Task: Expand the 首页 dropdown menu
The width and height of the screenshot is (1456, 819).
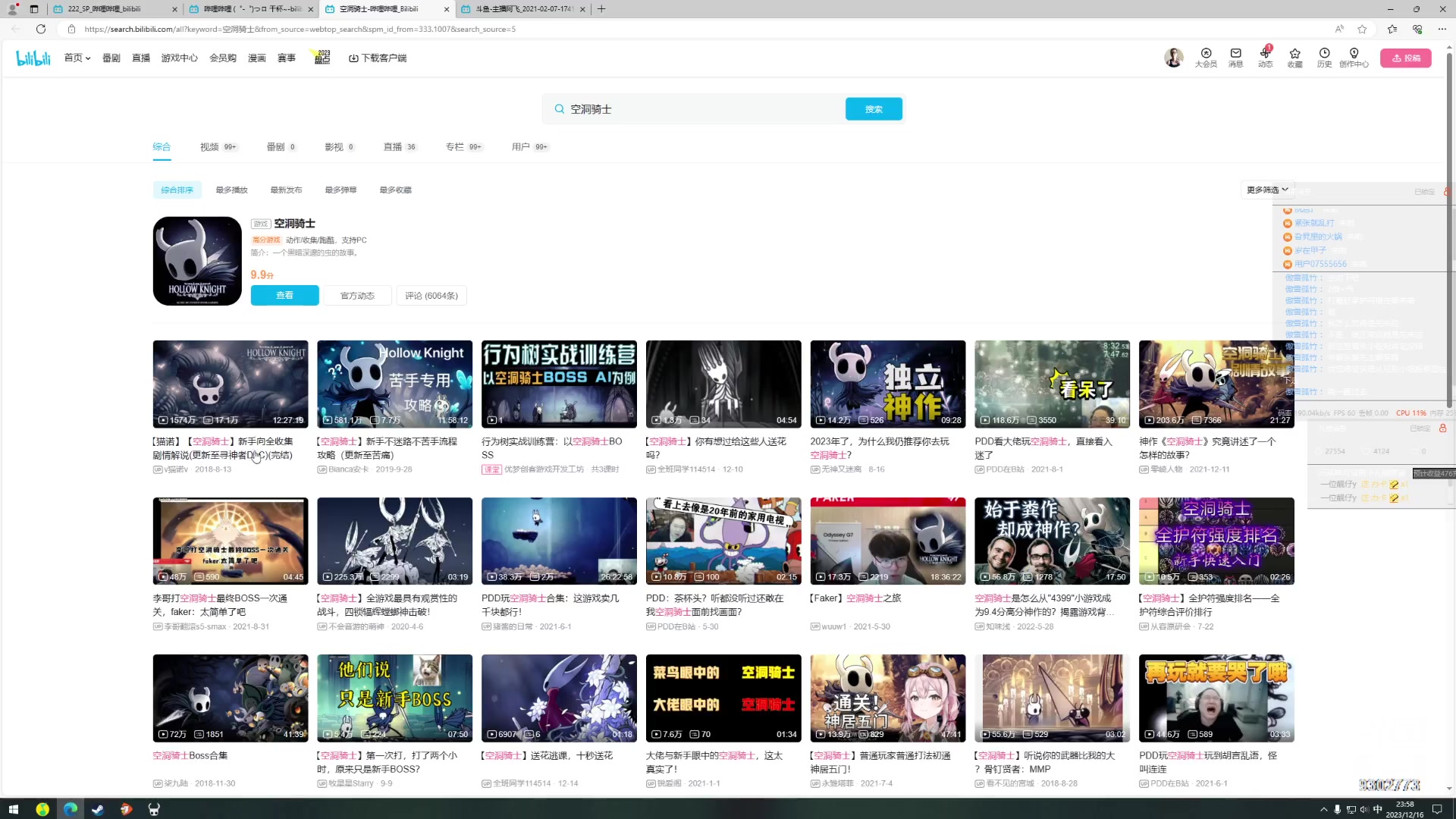Action: point(77,58)
